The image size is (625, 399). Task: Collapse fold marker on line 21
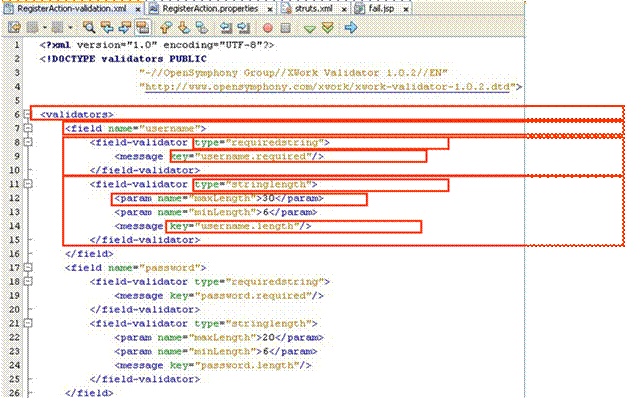click(28, 323)
